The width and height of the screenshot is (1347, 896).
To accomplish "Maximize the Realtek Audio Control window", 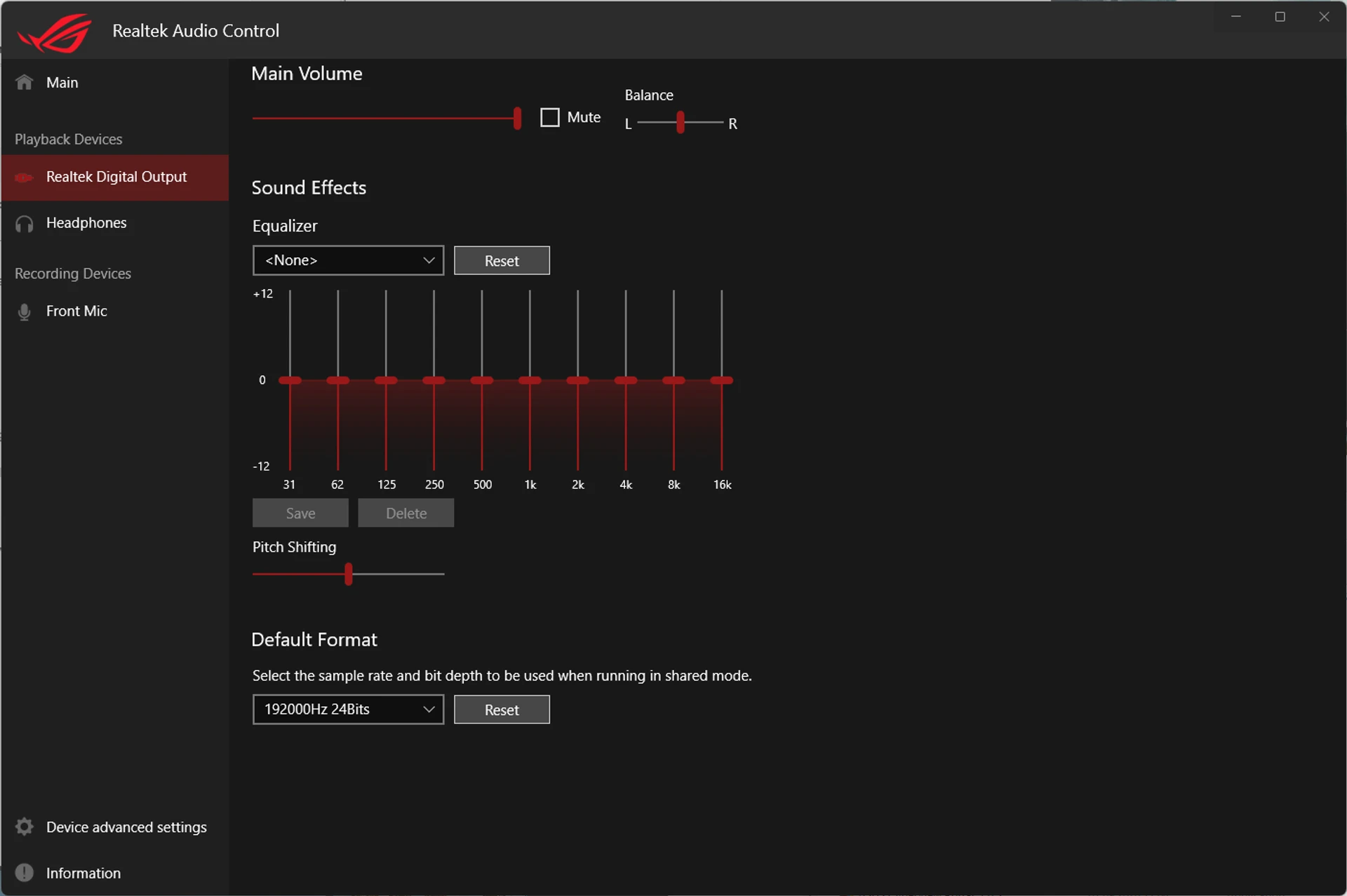I will pos(1280,17).
